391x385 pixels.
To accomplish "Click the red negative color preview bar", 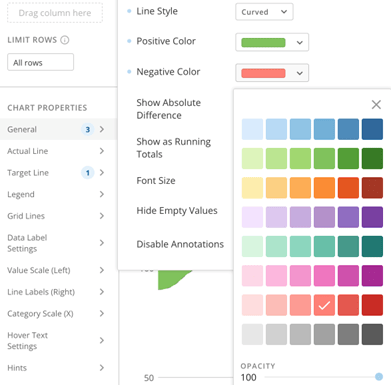I will pyautogui.click(x=263, y=73).
